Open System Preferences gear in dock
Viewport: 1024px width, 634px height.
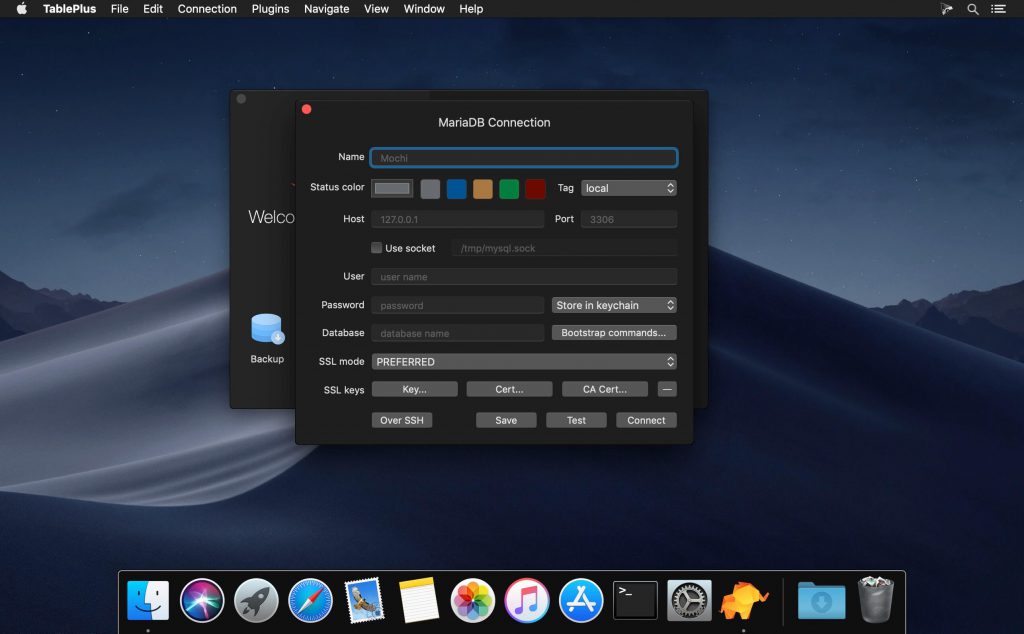point(689,601)
